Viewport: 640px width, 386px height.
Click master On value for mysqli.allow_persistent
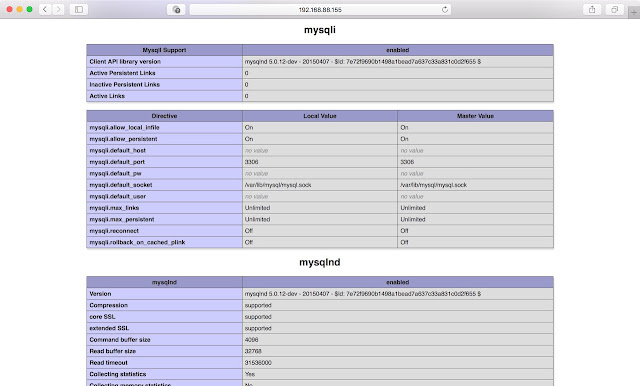click(x=404, y=139)
